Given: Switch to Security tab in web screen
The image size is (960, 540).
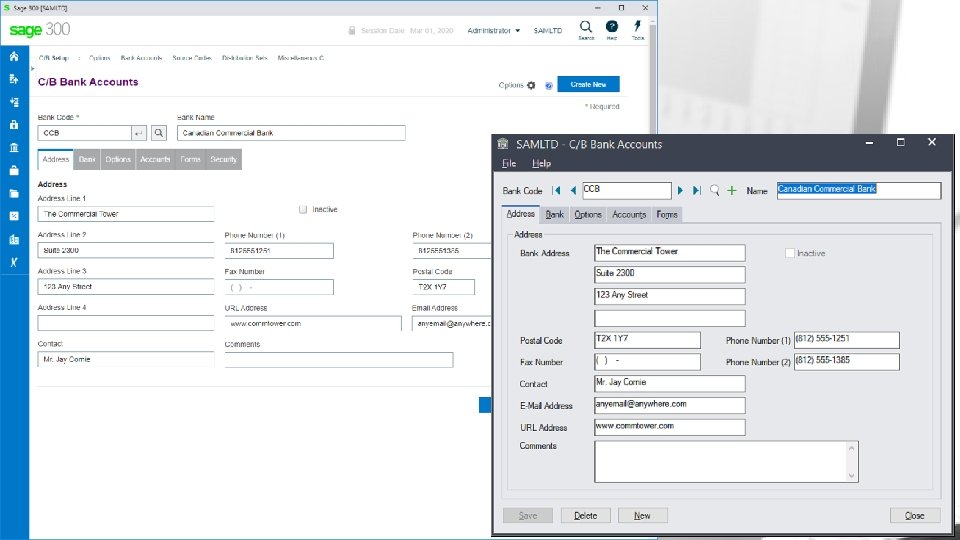Looking at the screenshot, I should [223, 159].
